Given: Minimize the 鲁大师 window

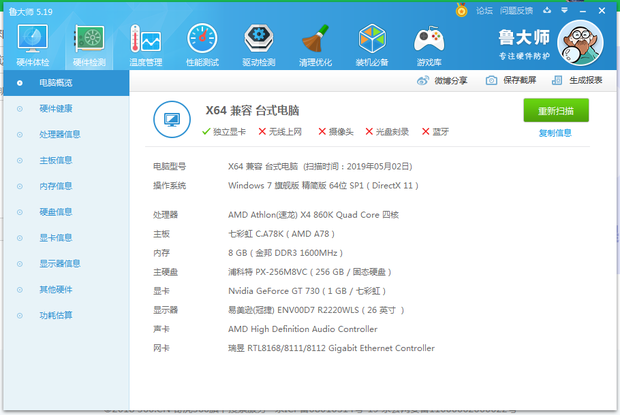Looking at the screenshot, I should pyautogui.click(x=582, y=11).
